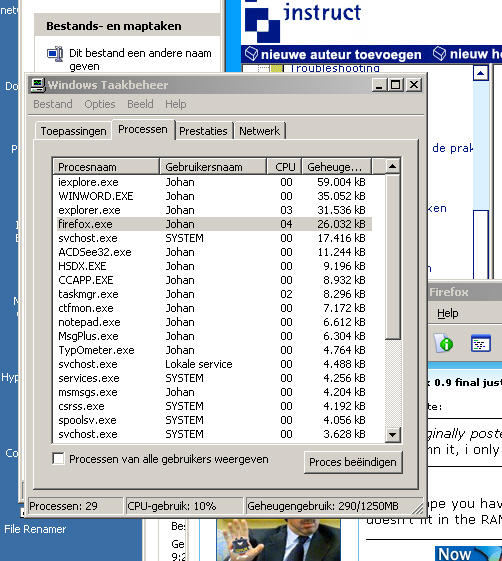The height and width of the screenshot is (561, 502).
Task: Switch to the Netwerk tab
Action: 259,131
